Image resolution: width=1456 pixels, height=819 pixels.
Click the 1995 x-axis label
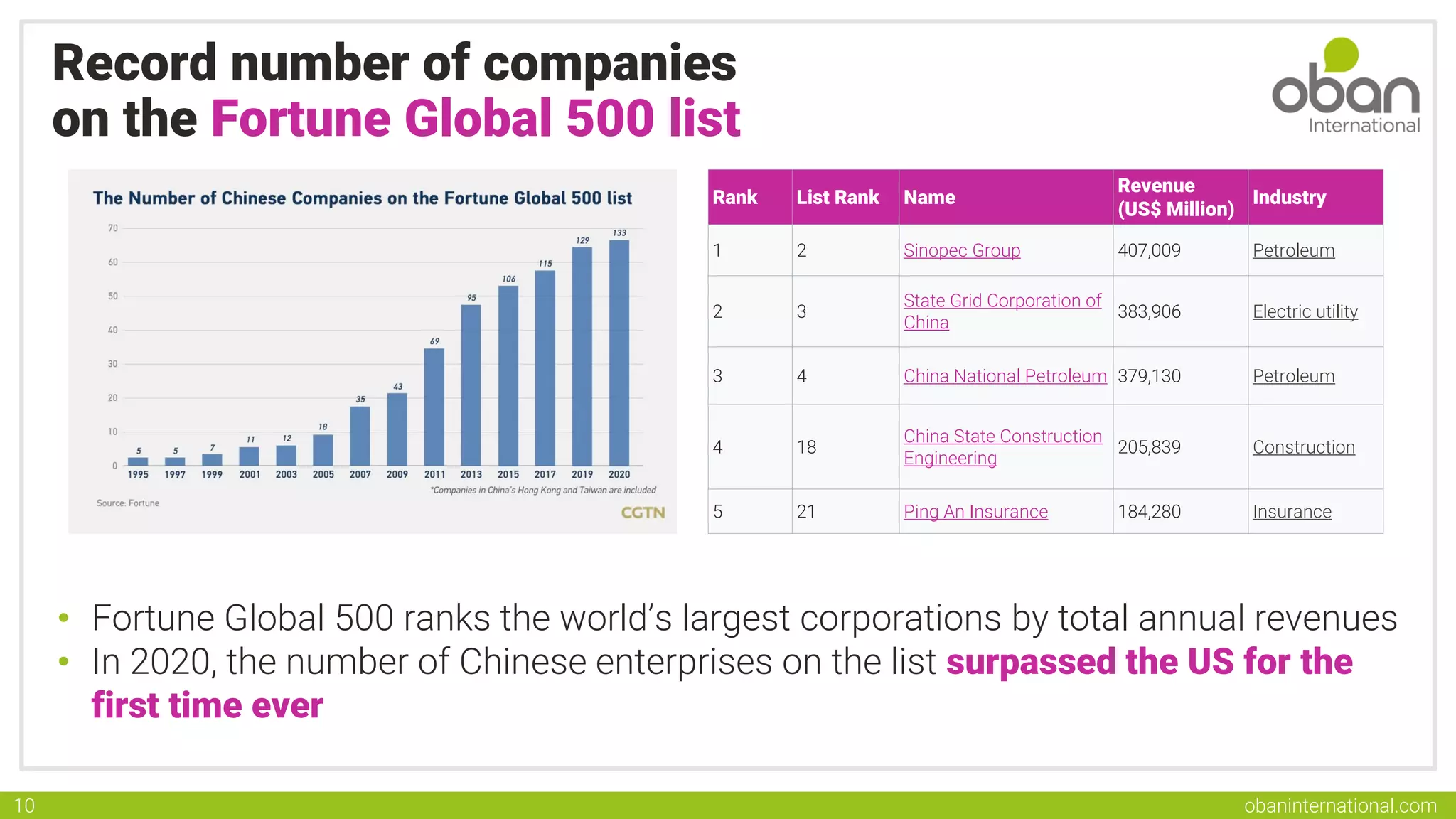138,475
